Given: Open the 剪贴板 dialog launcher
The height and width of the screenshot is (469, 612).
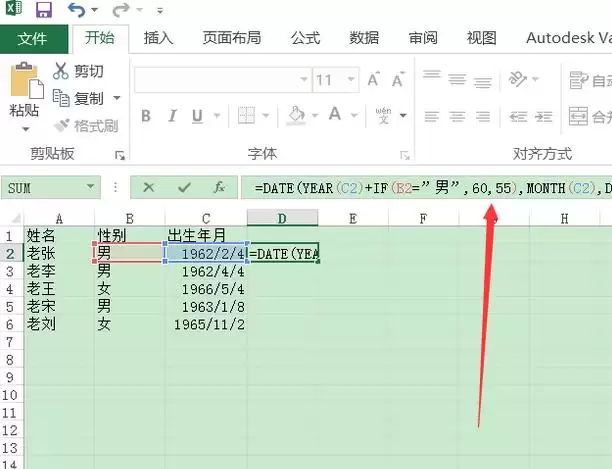Looking at the screenshot, I should click(x=120, y=156).
